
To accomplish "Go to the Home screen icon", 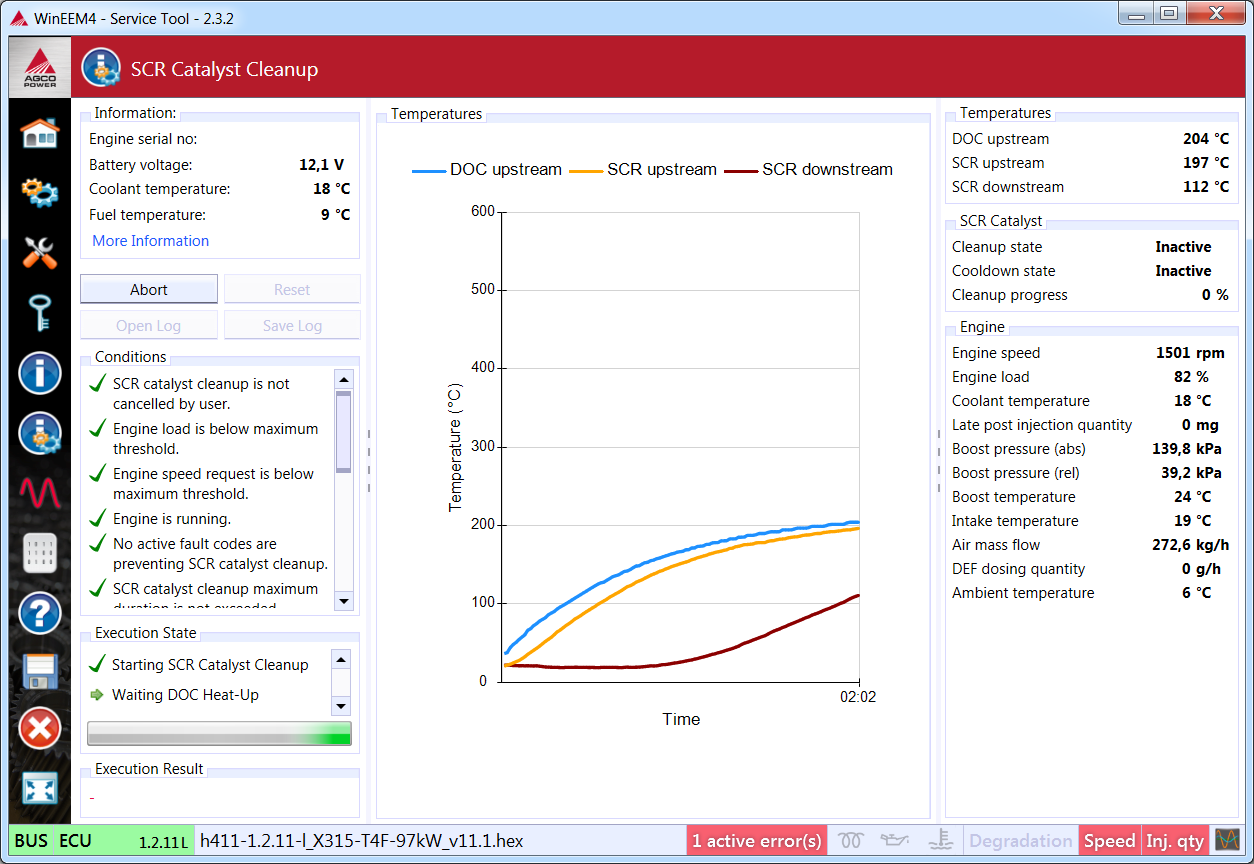I will [40, 133].
